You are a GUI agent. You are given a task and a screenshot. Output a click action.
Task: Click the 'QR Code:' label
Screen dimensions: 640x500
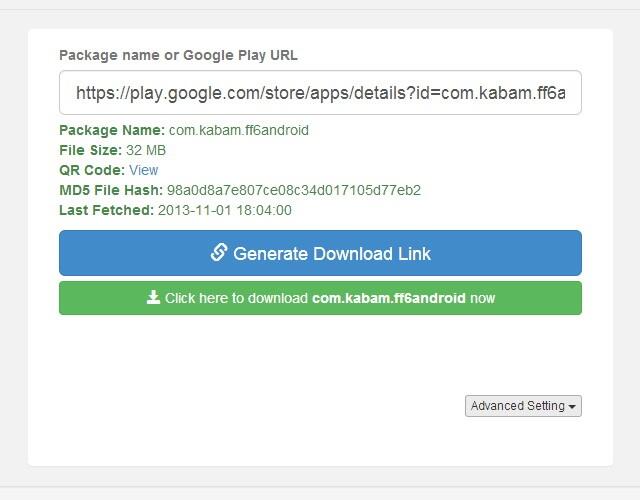pos(92,170)
